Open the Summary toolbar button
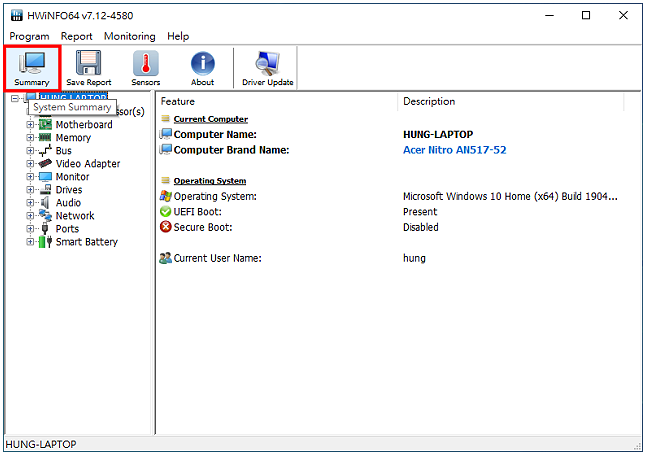647x456 pixels. pyautogui.click(x=32, y=69)
